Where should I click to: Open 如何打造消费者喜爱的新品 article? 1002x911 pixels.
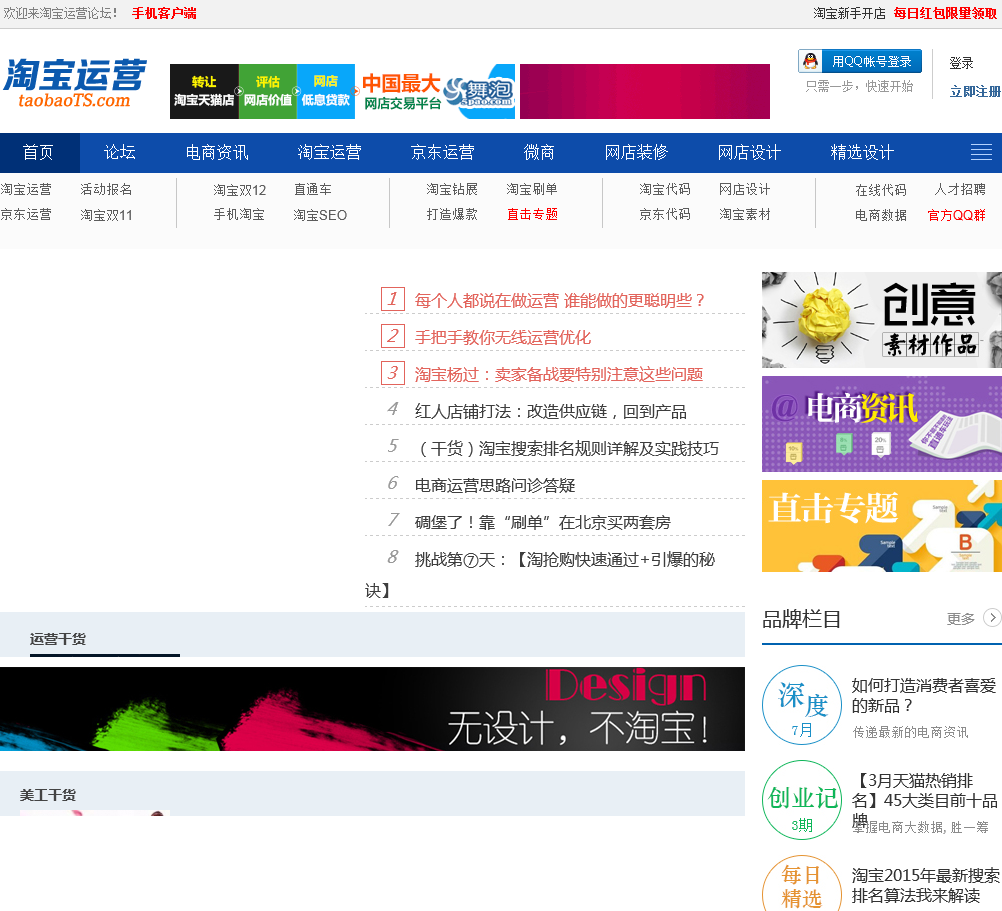point(923,696)
